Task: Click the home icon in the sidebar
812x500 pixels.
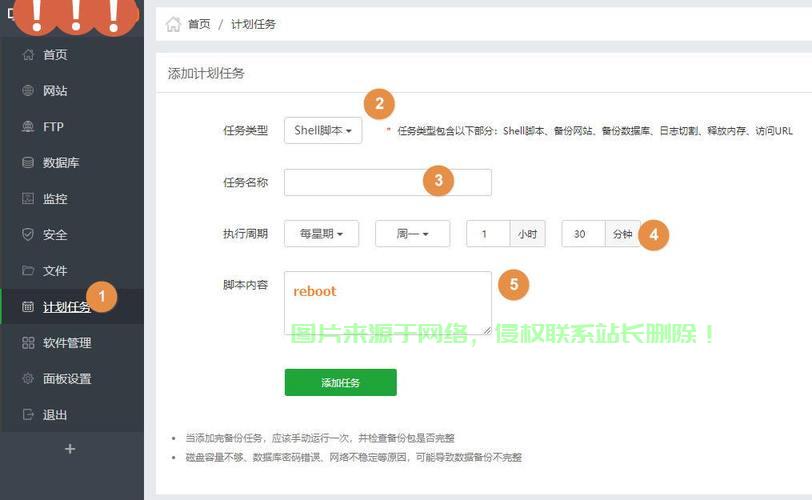Action: pos(28,54)
